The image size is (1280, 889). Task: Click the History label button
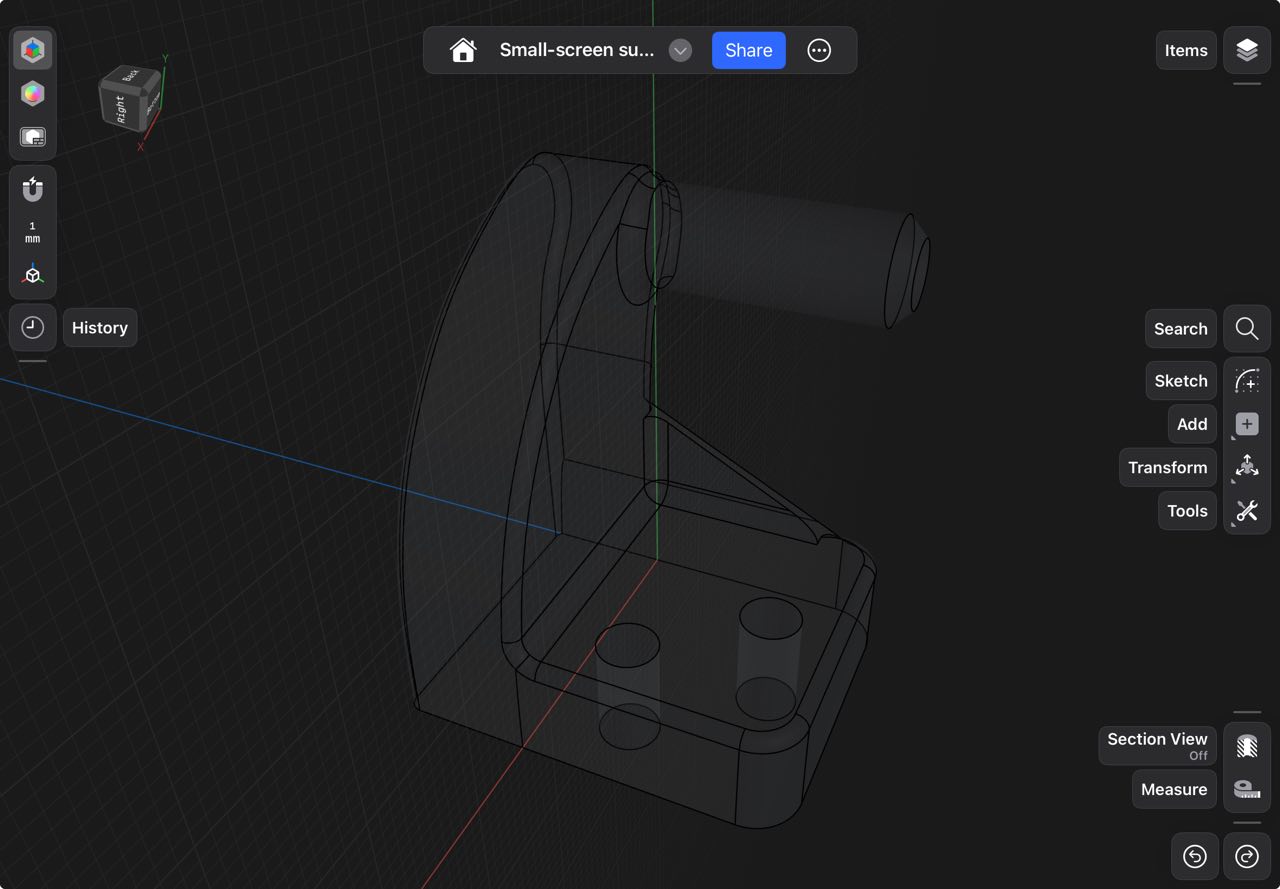pos(100,328)
